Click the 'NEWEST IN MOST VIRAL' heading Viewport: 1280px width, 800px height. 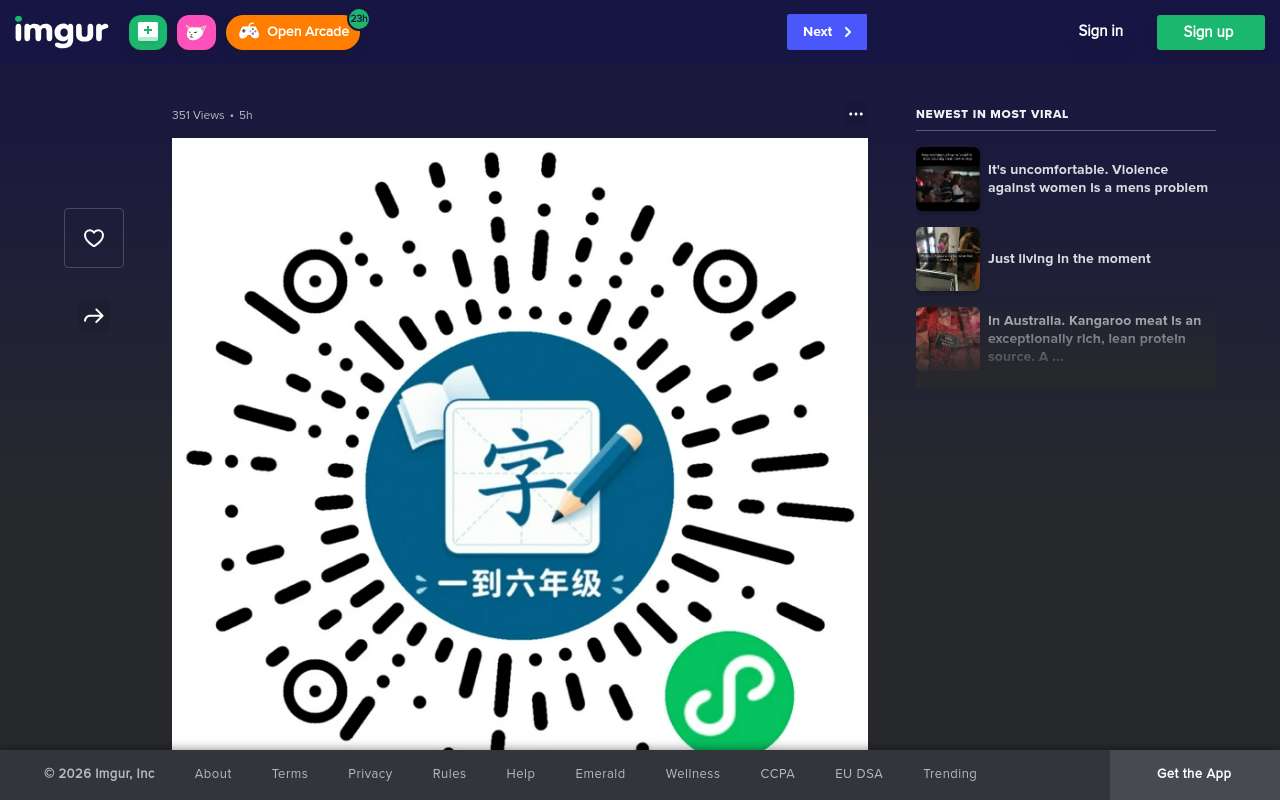pos(992,114)
